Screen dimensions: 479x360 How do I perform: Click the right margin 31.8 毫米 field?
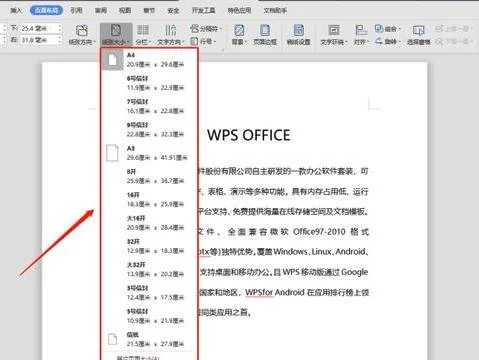[x=38, y=40]
